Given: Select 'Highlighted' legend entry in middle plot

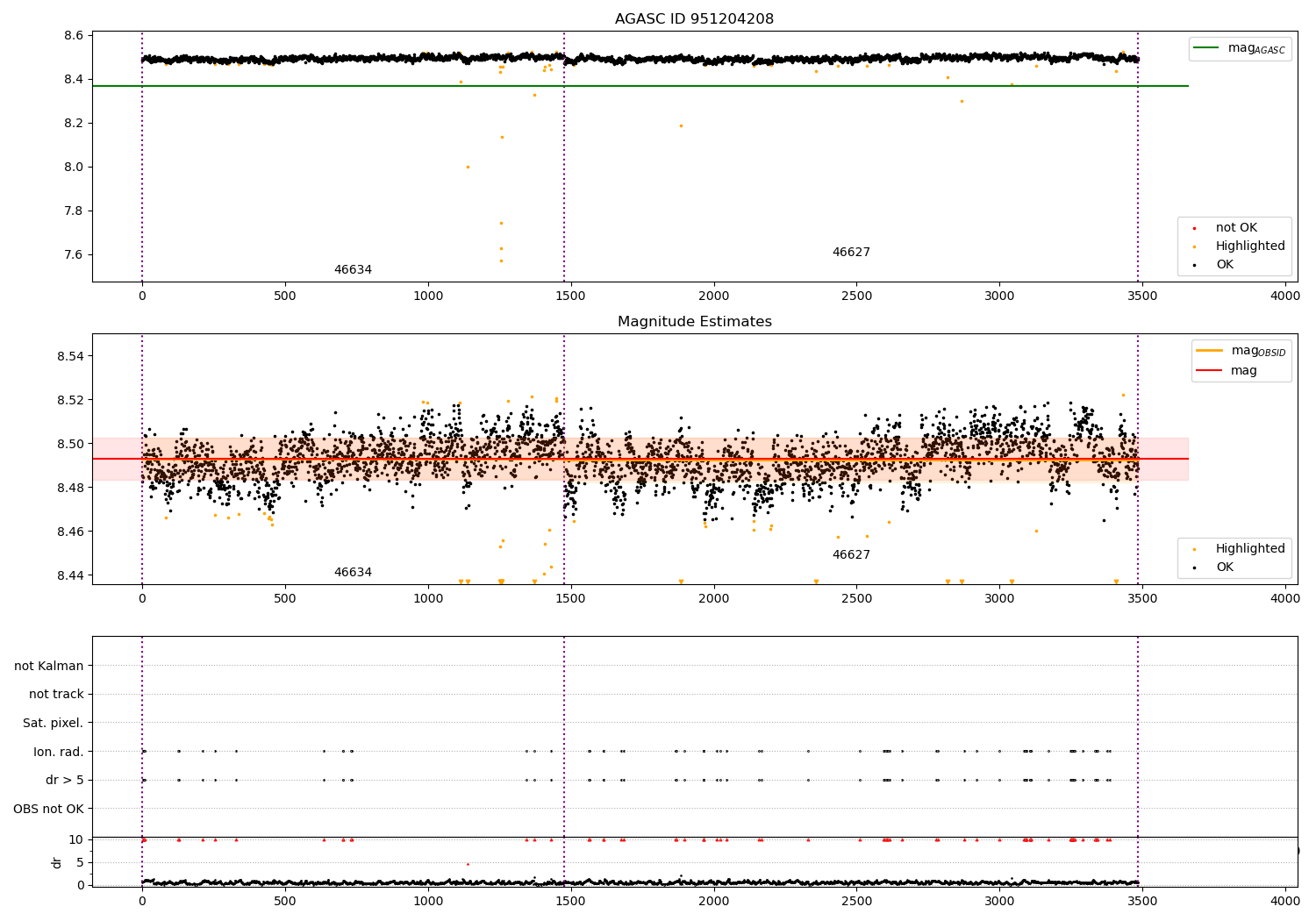Looking at the screenshot, I should 1250,549.
